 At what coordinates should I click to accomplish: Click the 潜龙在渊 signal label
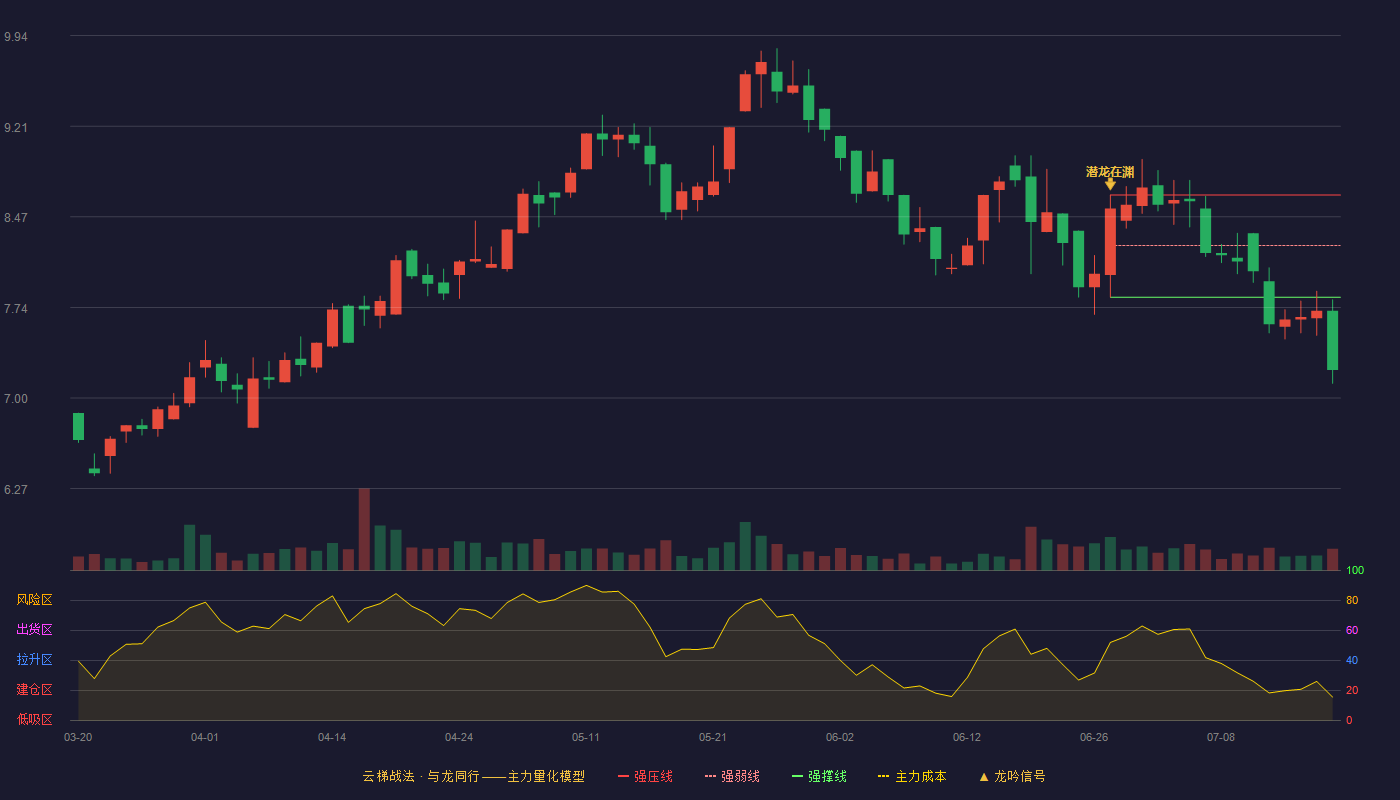[x=1110, y=172]
